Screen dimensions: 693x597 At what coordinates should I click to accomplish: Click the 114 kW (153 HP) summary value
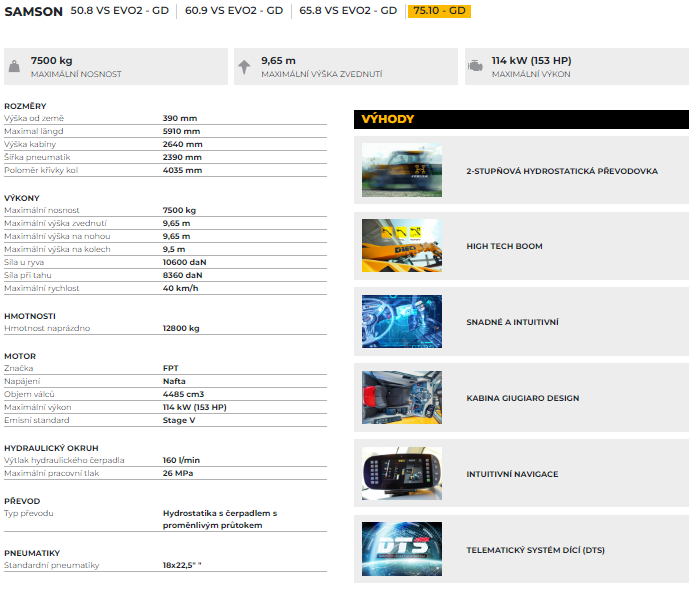531,61
